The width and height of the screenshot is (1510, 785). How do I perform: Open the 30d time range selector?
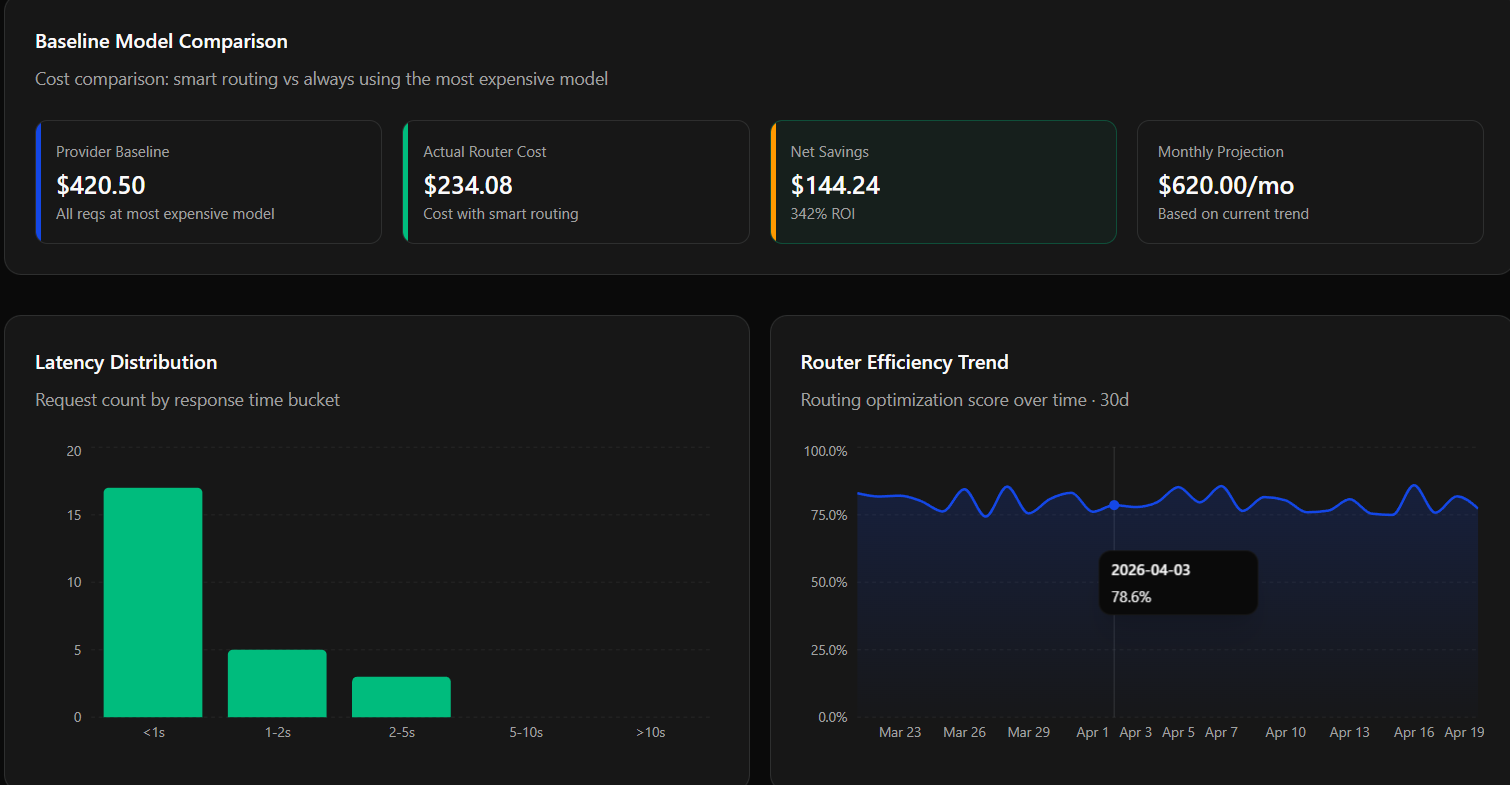[x=1117, y=399]
